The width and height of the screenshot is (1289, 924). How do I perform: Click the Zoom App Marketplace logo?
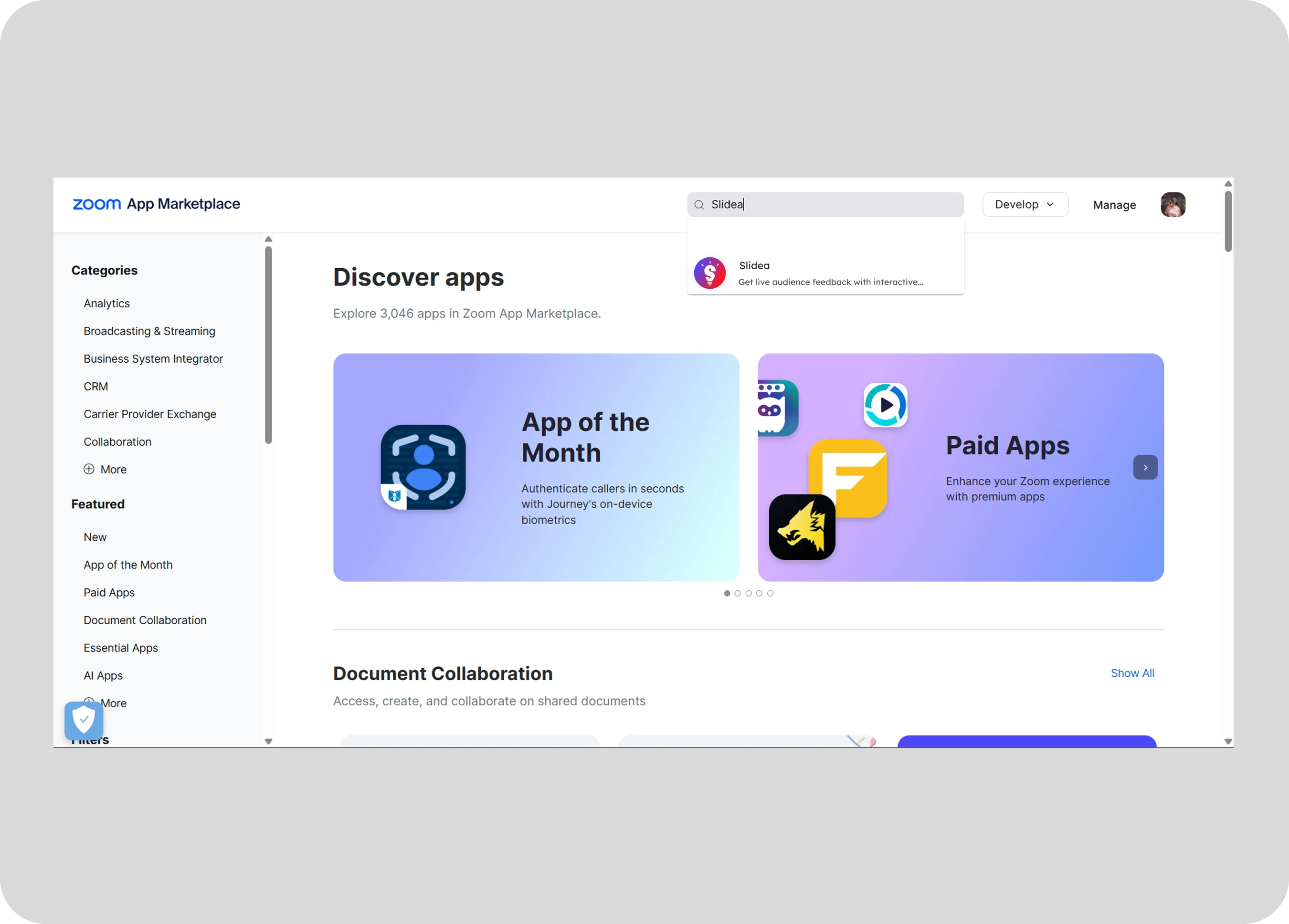(156, 204)
